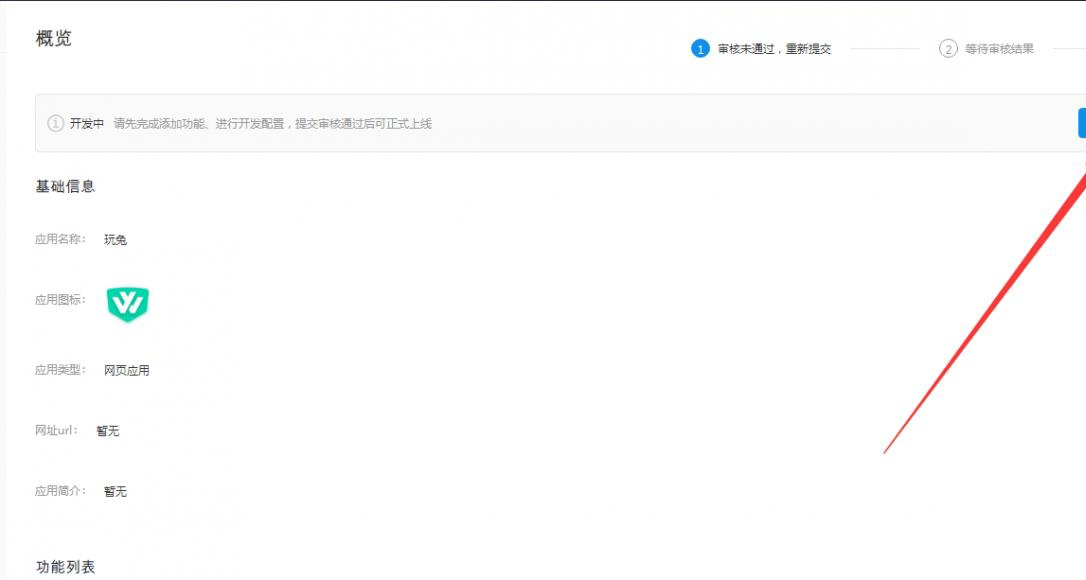Select the 等待审核结果 step label

click(x=999, y=49)
